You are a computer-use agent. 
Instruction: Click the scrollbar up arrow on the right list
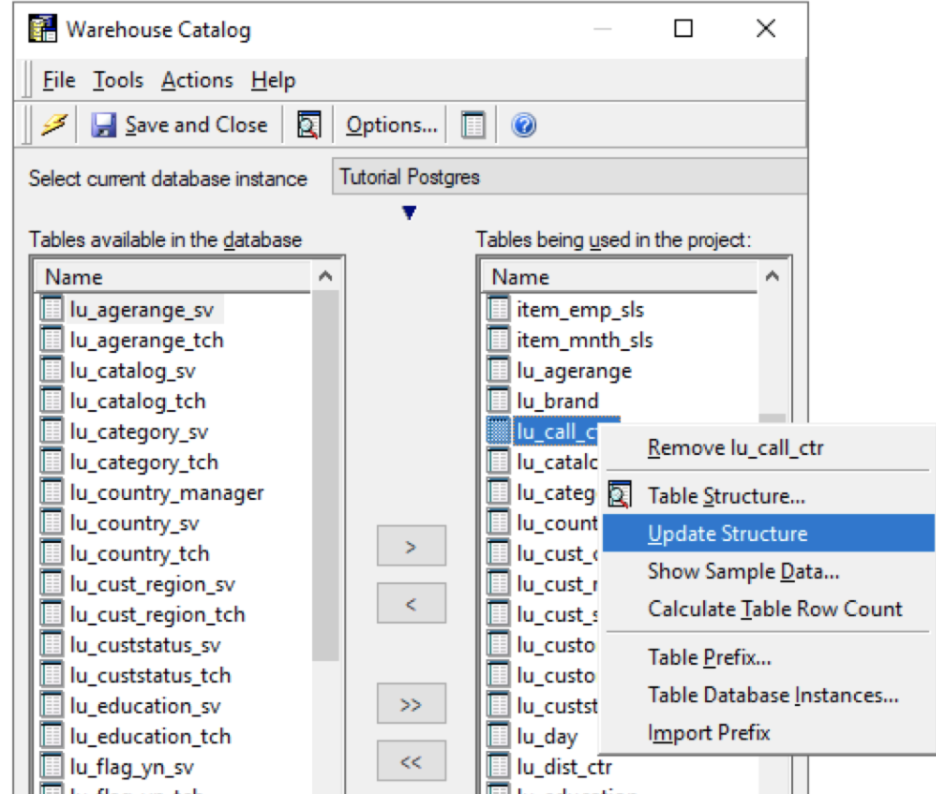pos(770,277)
